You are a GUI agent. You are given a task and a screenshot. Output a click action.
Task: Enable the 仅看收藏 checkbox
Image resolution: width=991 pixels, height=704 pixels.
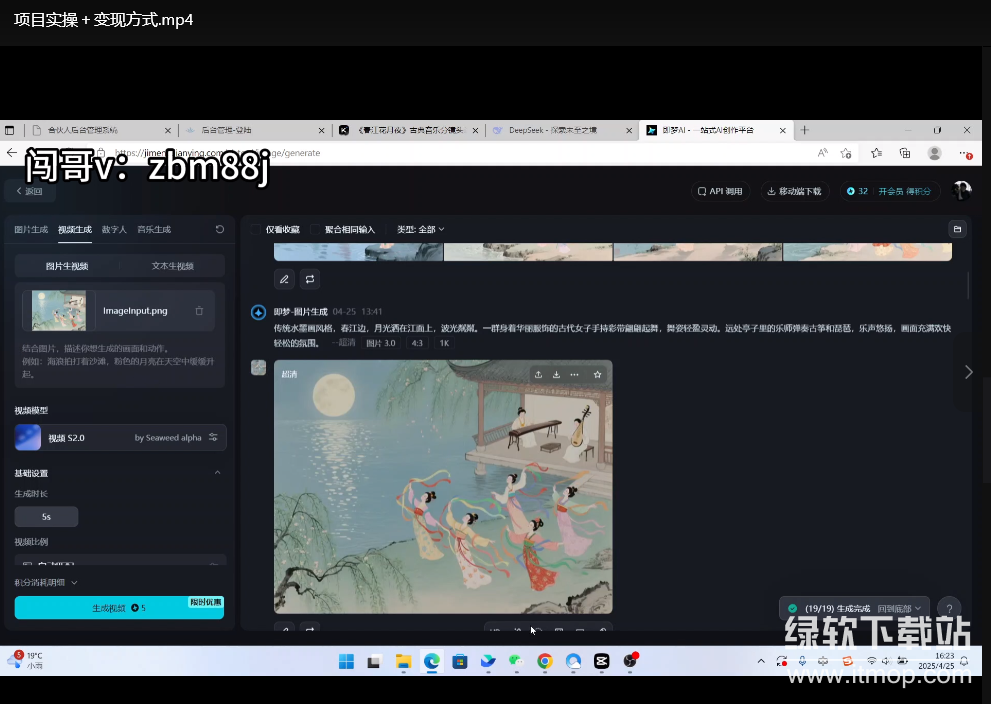pos(256,229)
